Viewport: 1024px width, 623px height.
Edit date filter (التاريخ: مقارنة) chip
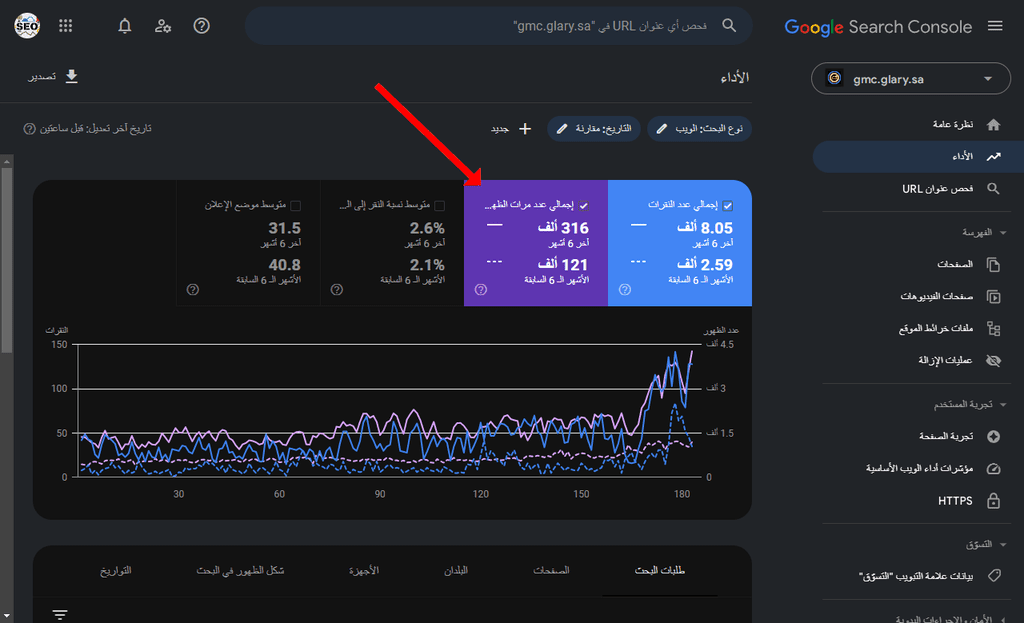594,129
